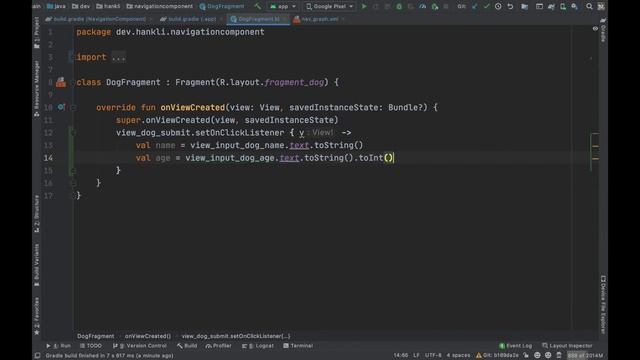Click the override gutter icon on line 10

point(61,107)
